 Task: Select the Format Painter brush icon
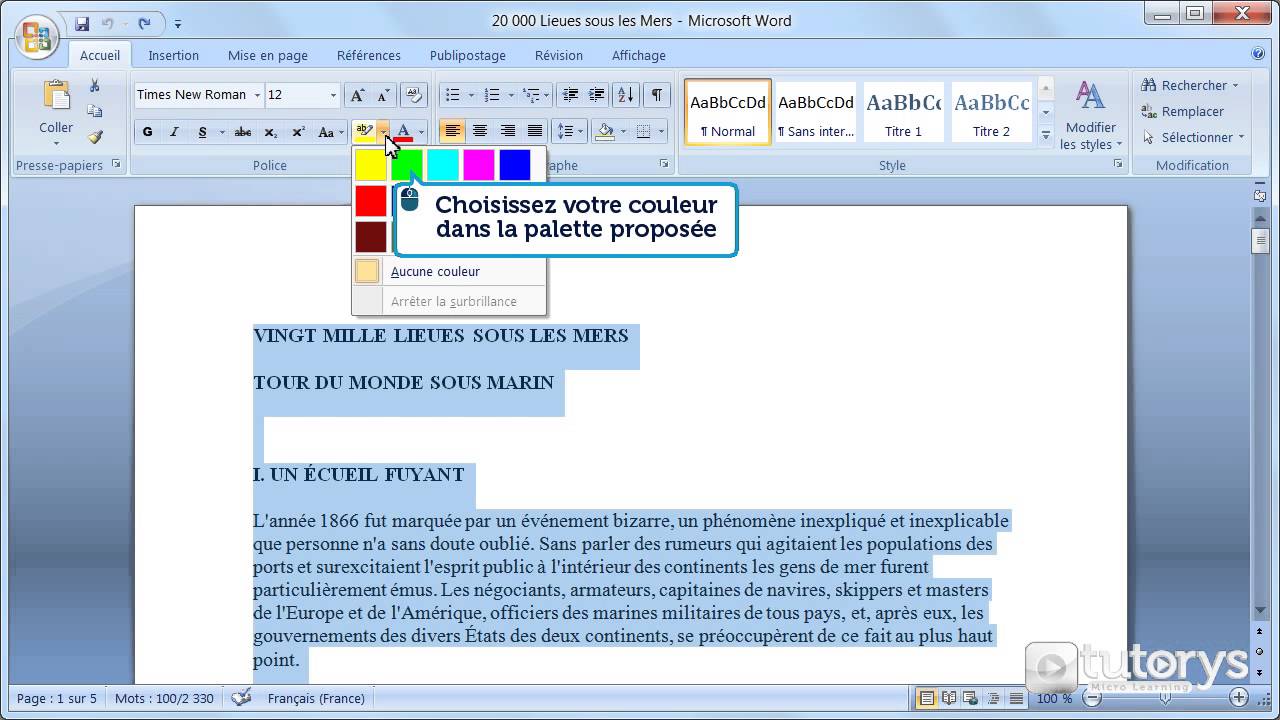coord(95,137)
